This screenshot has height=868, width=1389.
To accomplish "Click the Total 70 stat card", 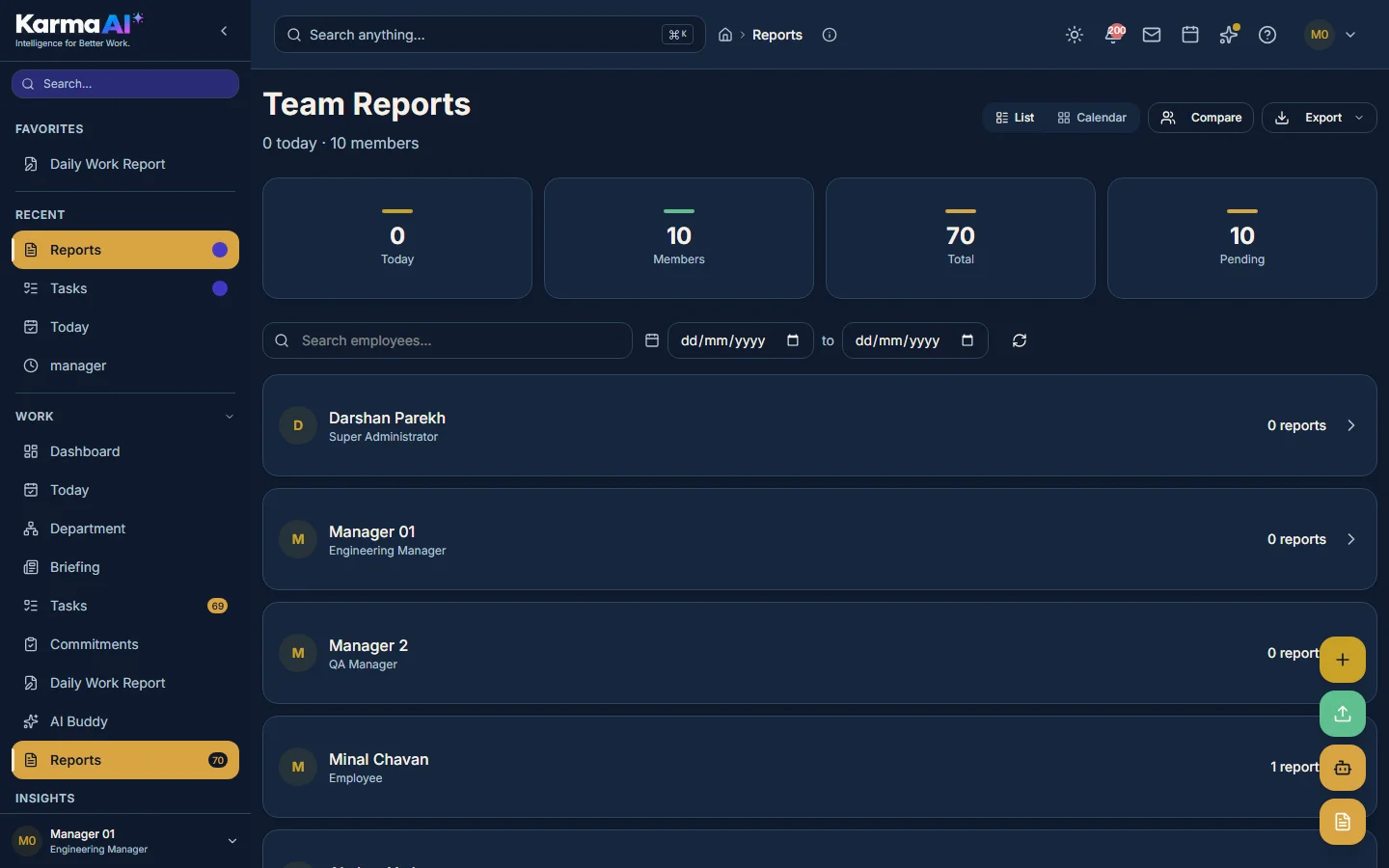I will 961,238.
